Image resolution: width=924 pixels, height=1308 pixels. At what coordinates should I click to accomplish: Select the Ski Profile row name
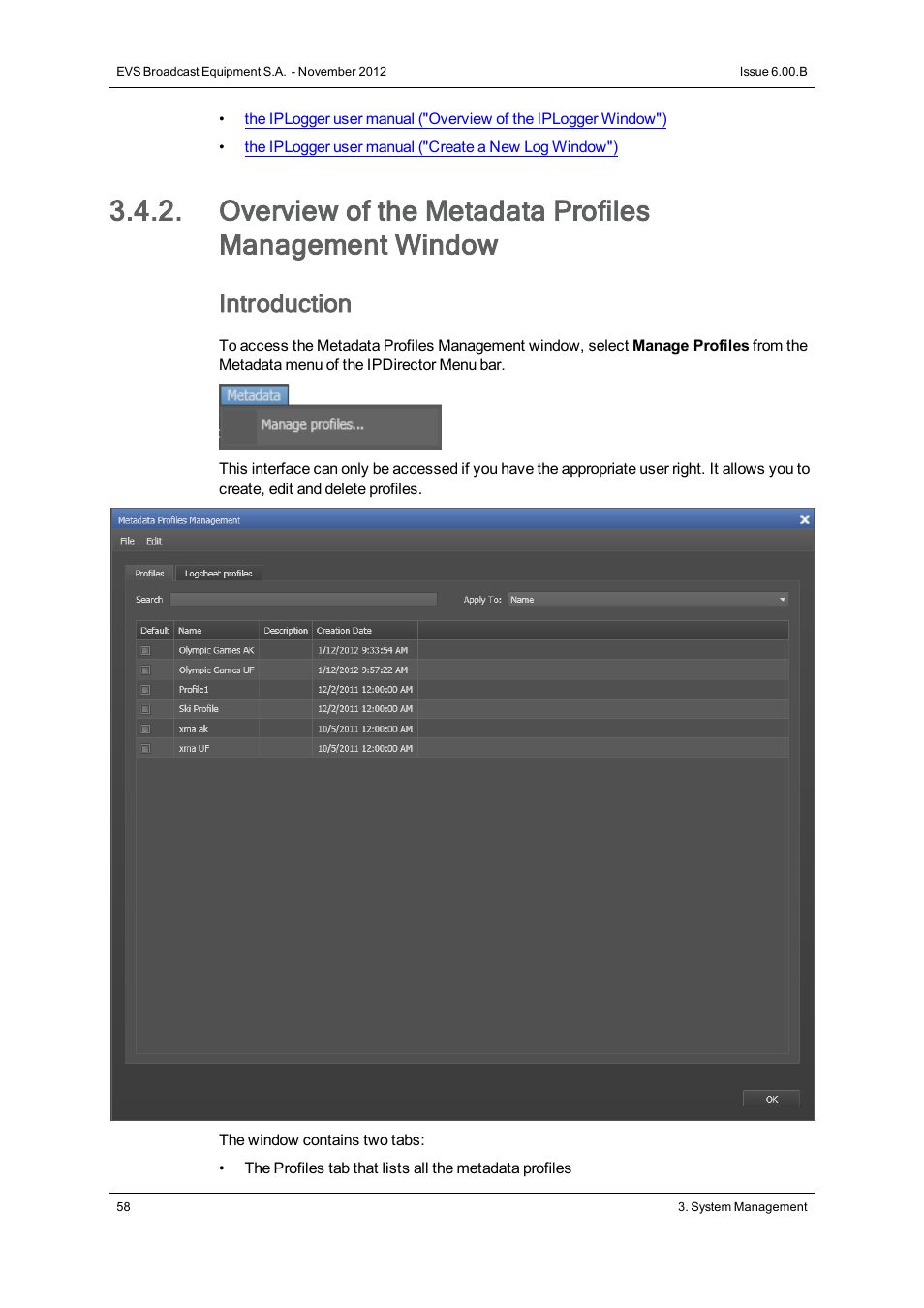point(199,709)
